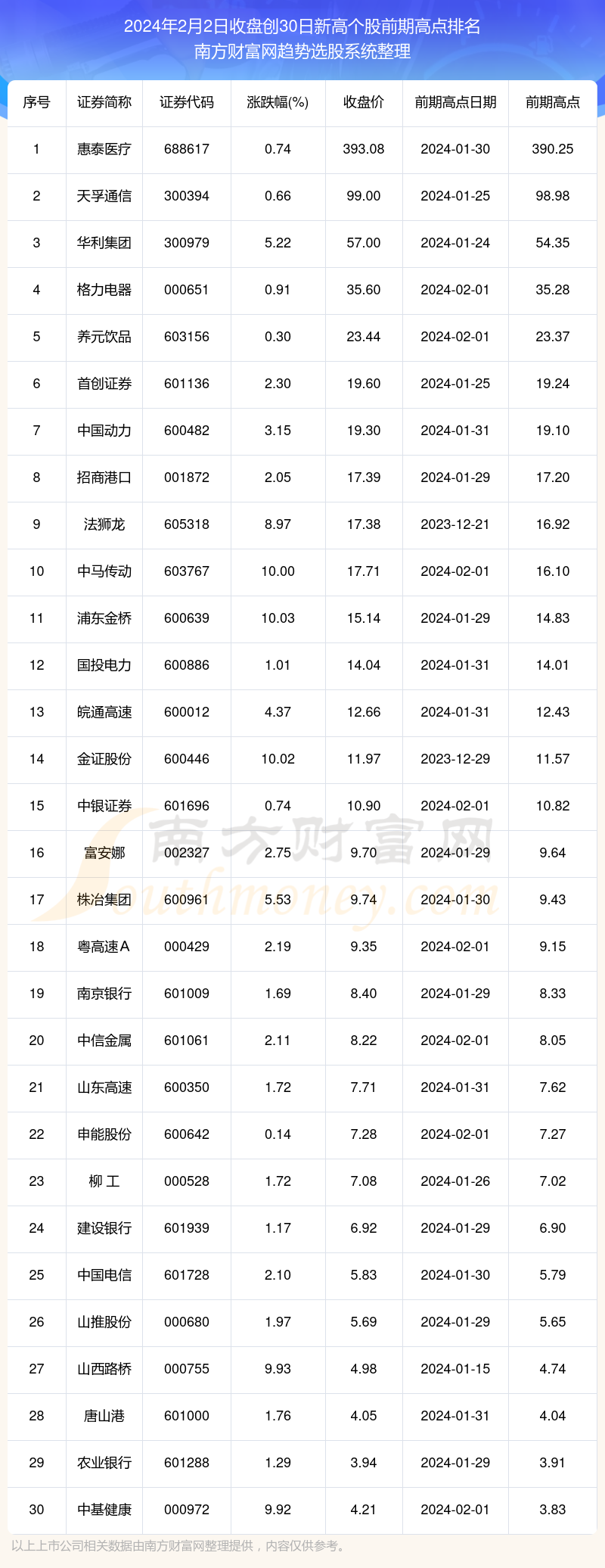605x1568 pixels.
Task: Select stock name 招商港口
Action: click(x=104, y=478)
